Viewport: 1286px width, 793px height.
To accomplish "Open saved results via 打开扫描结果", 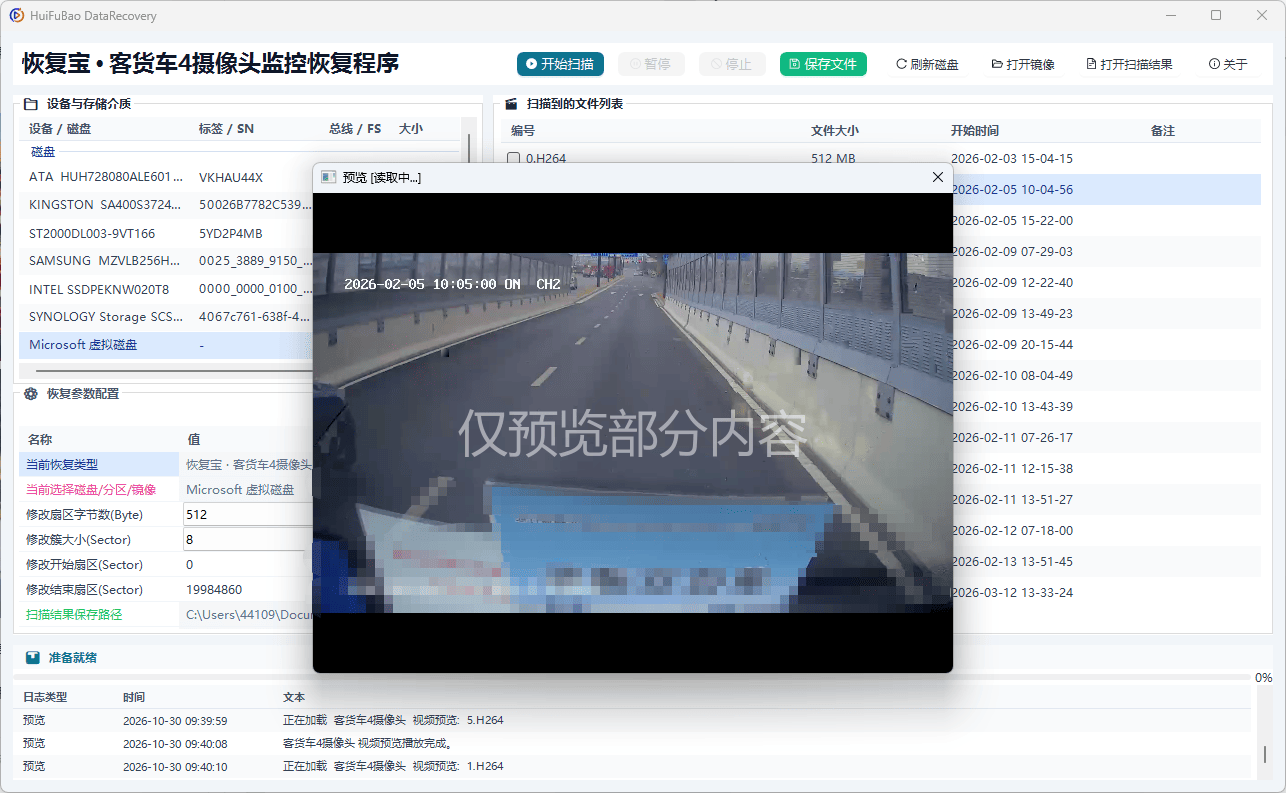I will click(1129, 64).
